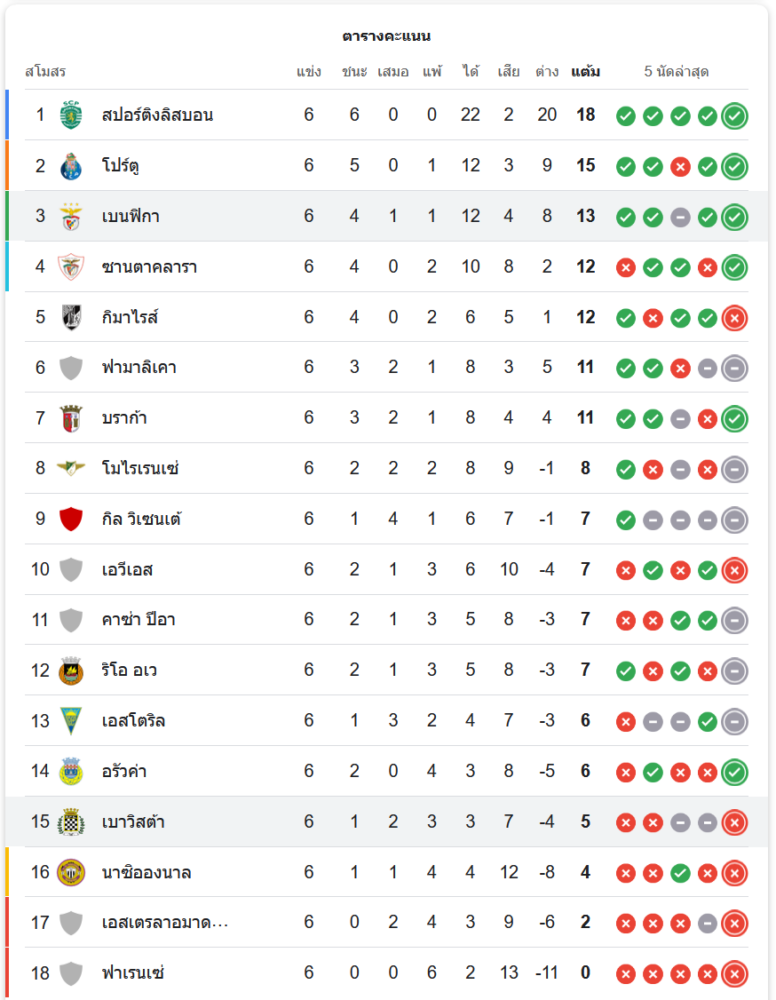Click the 5 นัดล่าสุด column header
This screenshot has width=776, height=1000.
tap(676, 72)
